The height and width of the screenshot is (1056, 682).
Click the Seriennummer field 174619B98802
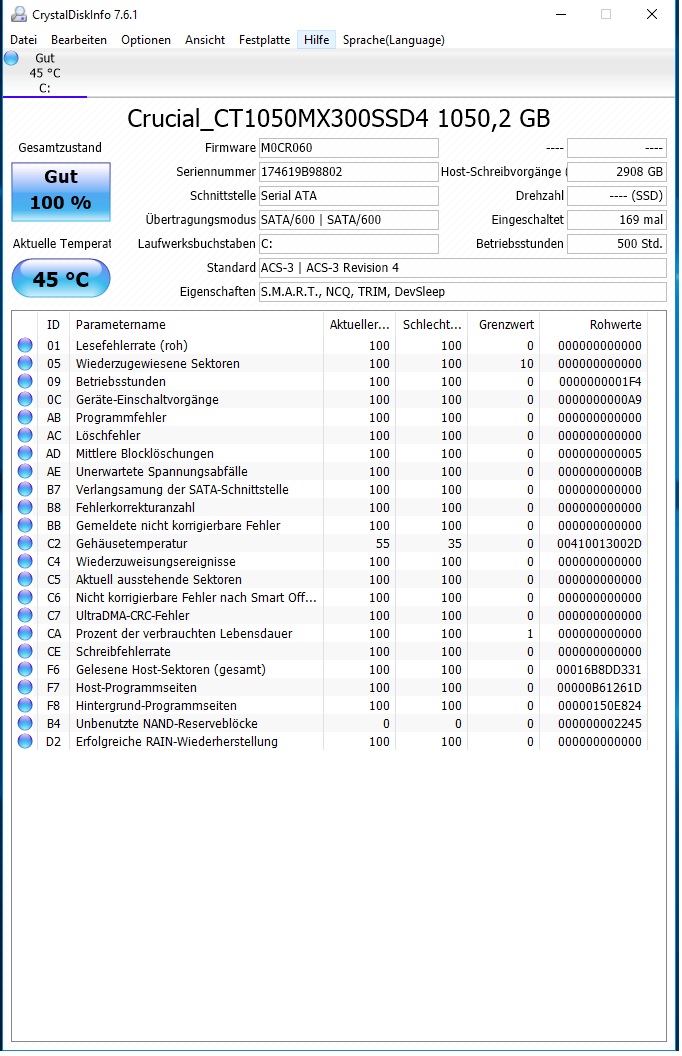point(349,172)
